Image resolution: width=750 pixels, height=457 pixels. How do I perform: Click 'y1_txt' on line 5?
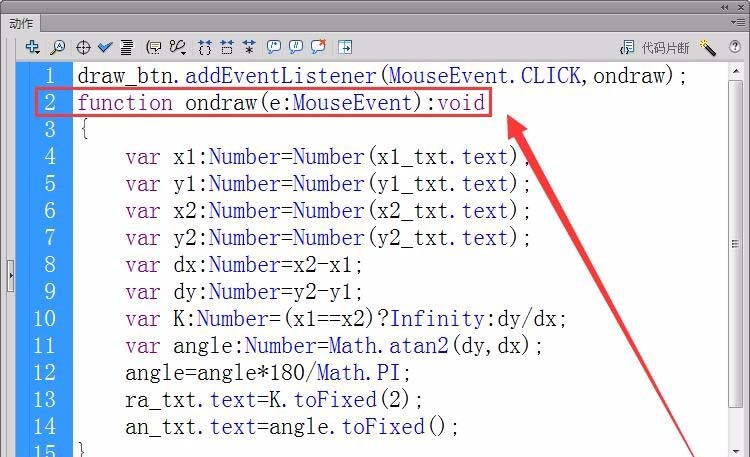click(x=413, y=184)
